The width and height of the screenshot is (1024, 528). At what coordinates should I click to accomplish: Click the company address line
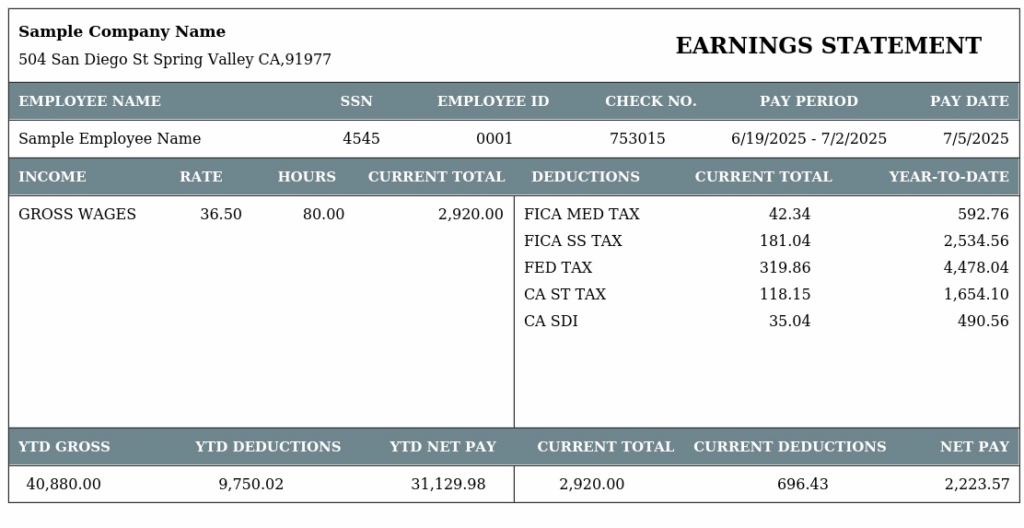click(x=175, y=59)
